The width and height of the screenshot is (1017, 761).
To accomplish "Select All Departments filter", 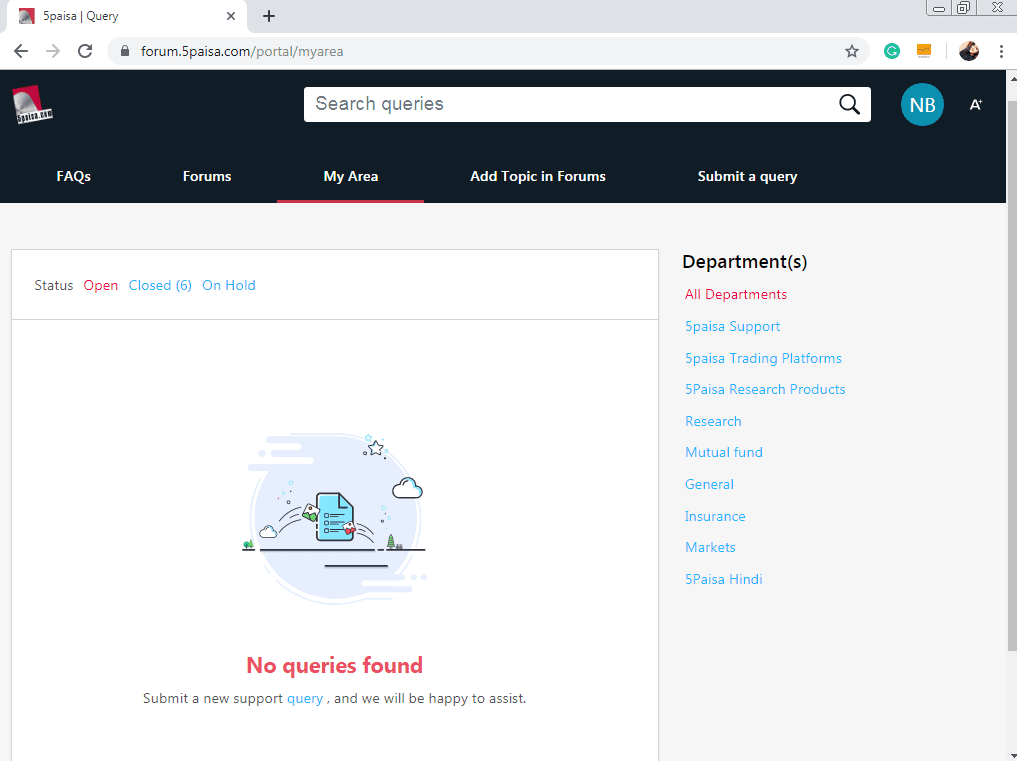I will click(736, 295).
